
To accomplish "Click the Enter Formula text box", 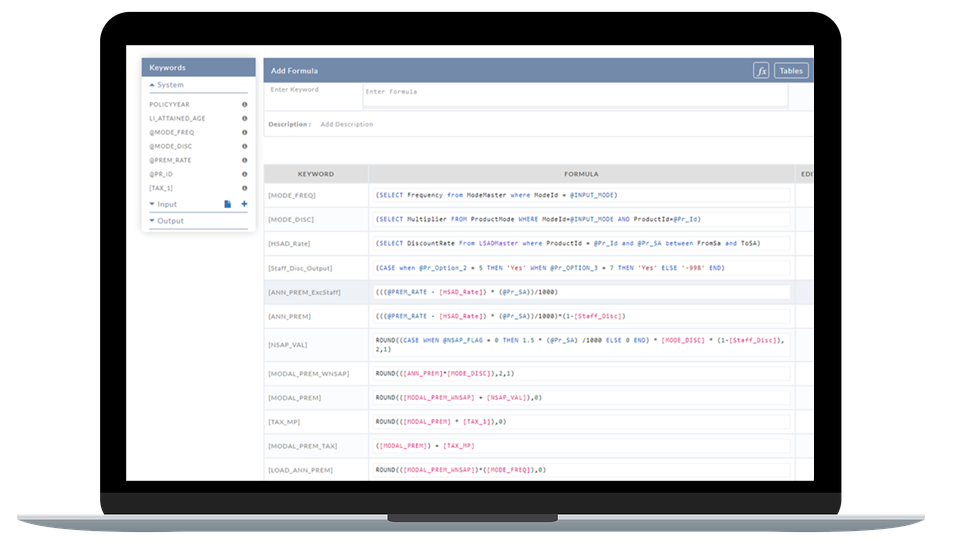I will point(574,95).
